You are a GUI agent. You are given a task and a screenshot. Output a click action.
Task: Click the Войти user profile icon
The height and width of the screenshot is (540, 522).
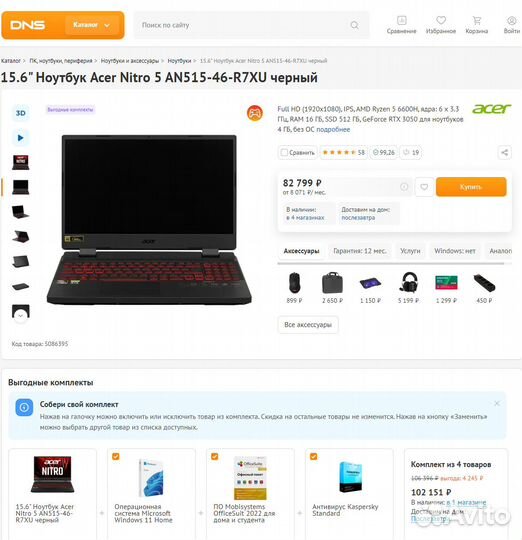click(512, 20)
